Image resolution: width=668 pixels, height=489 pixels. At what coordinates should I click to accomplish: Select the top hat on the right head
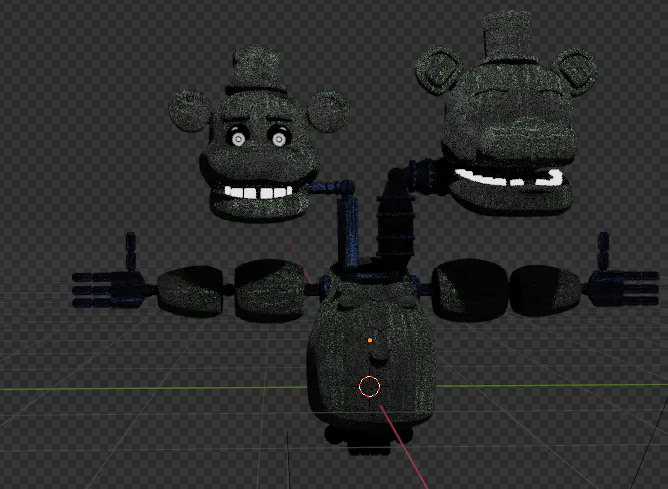507,36
